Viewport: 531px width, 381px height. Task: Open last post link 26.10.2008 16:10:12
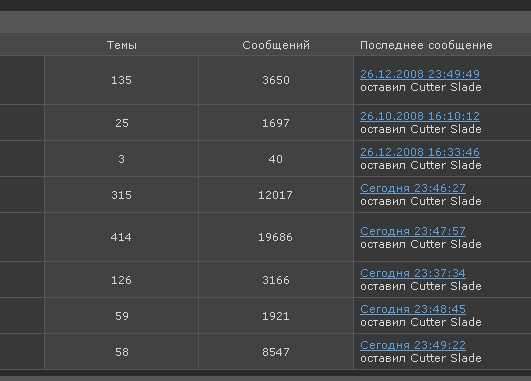[x=420, y=116]
